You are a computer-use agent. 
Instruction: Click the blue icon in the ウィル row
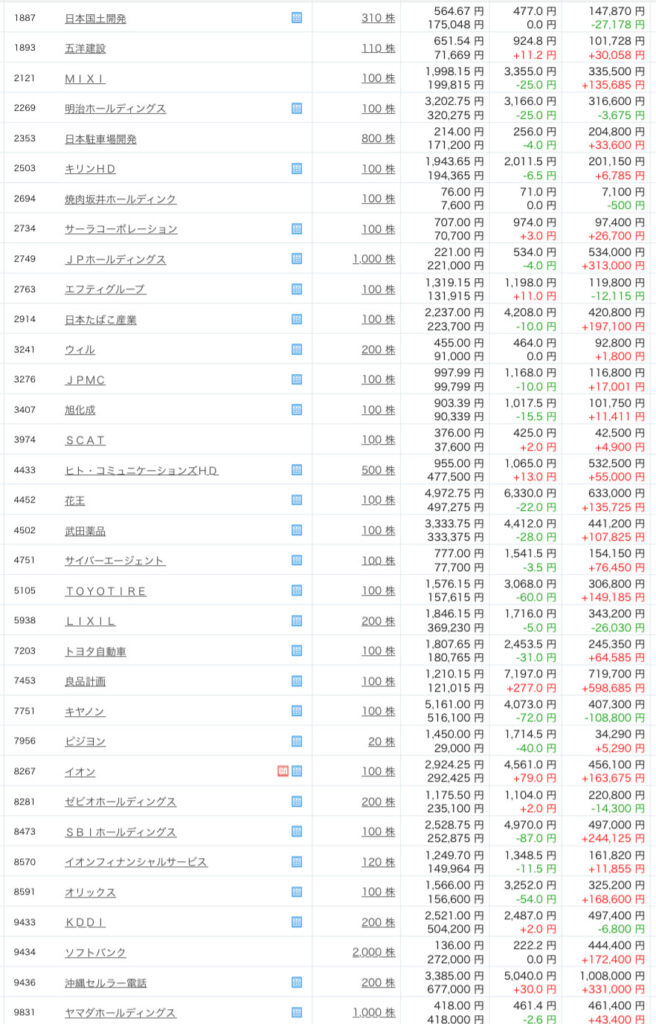tap(297, 349)
